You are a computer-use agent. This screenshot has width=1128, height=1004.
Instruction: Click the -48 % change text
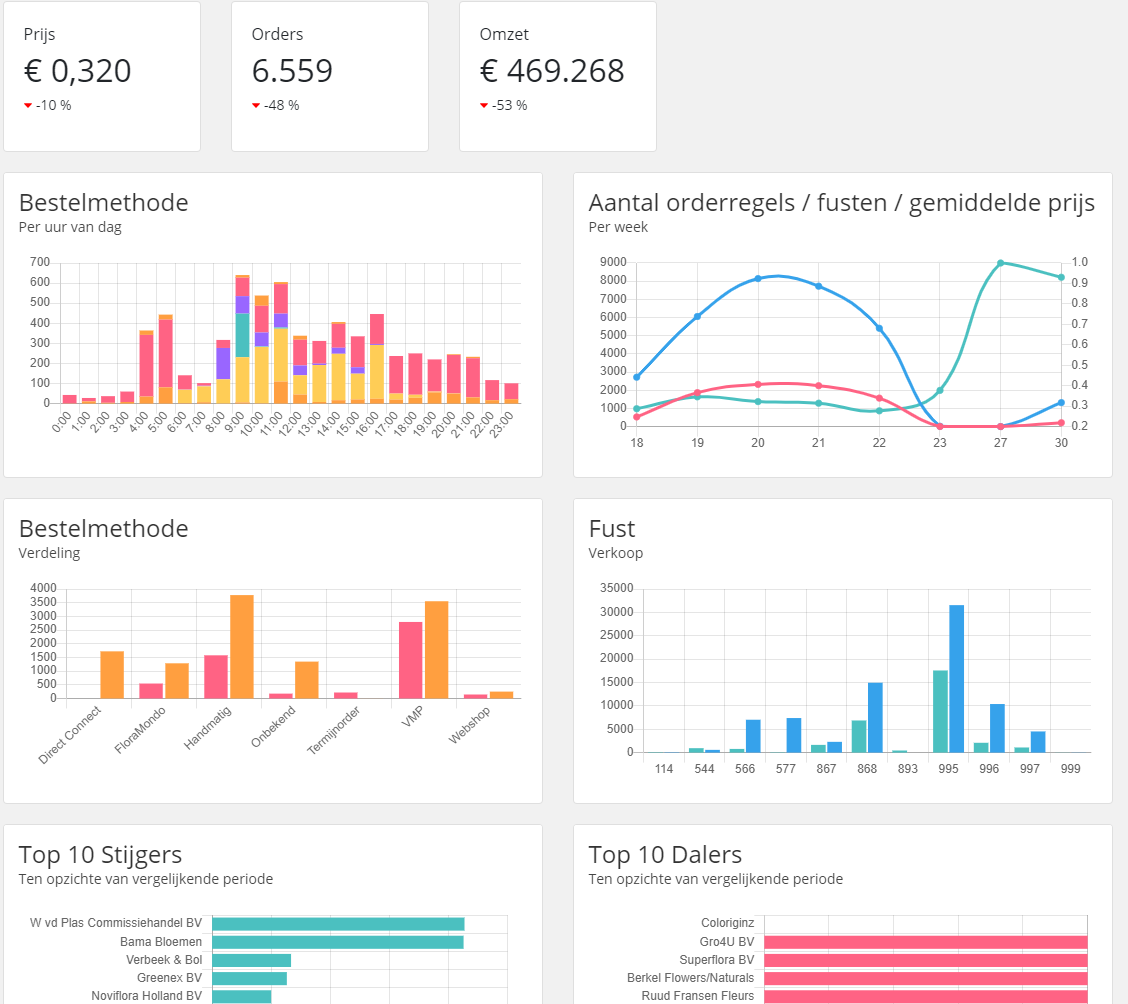coord(282,106)
